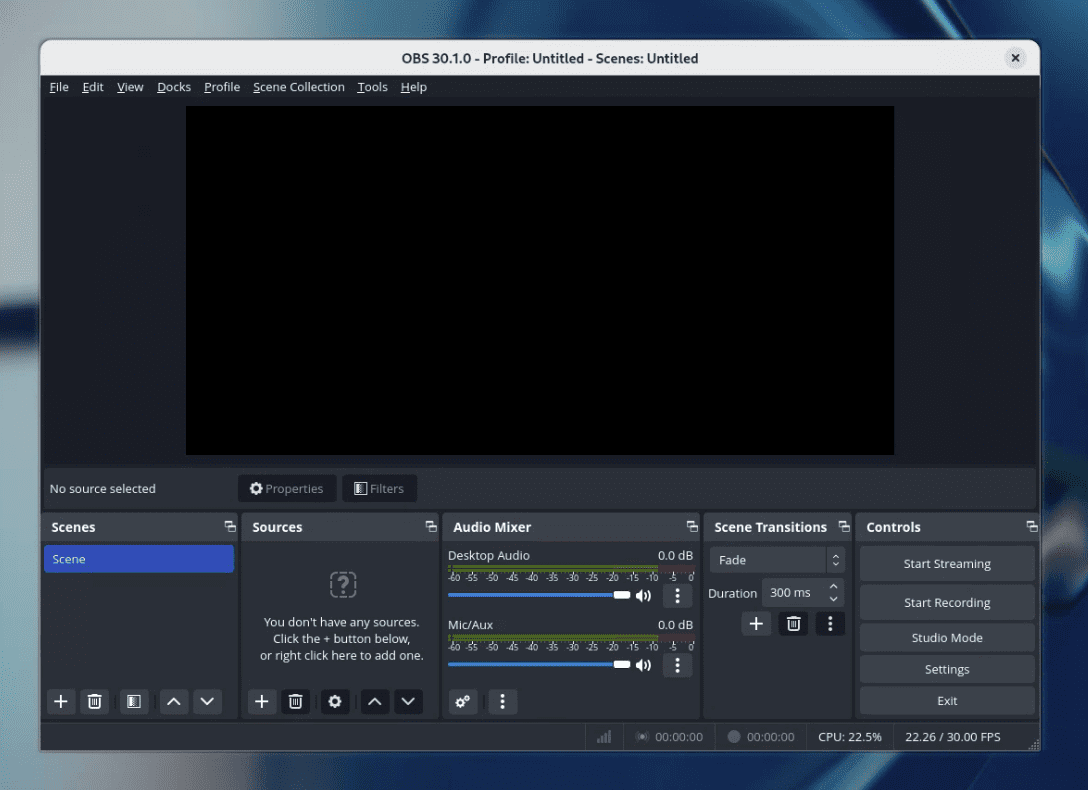Delete the selected scene
1088x790 pixels.
pos(95,701)
